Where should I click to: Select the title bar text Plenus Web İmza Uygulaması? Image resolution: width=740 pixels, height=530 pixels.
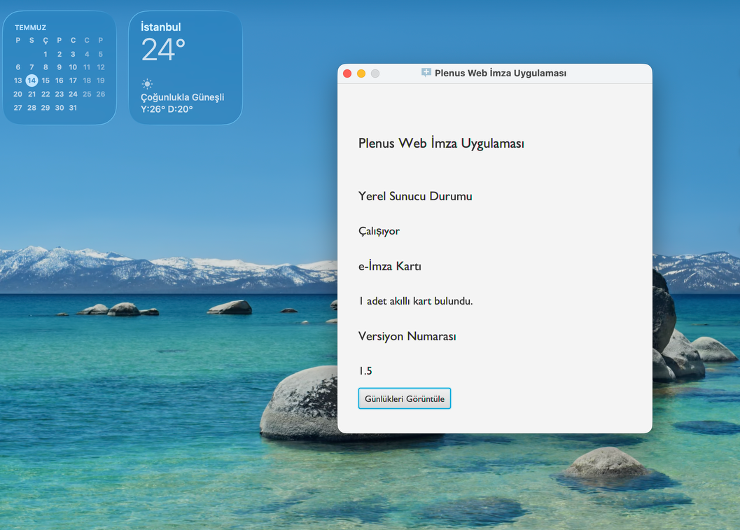(x=500, y=73)
